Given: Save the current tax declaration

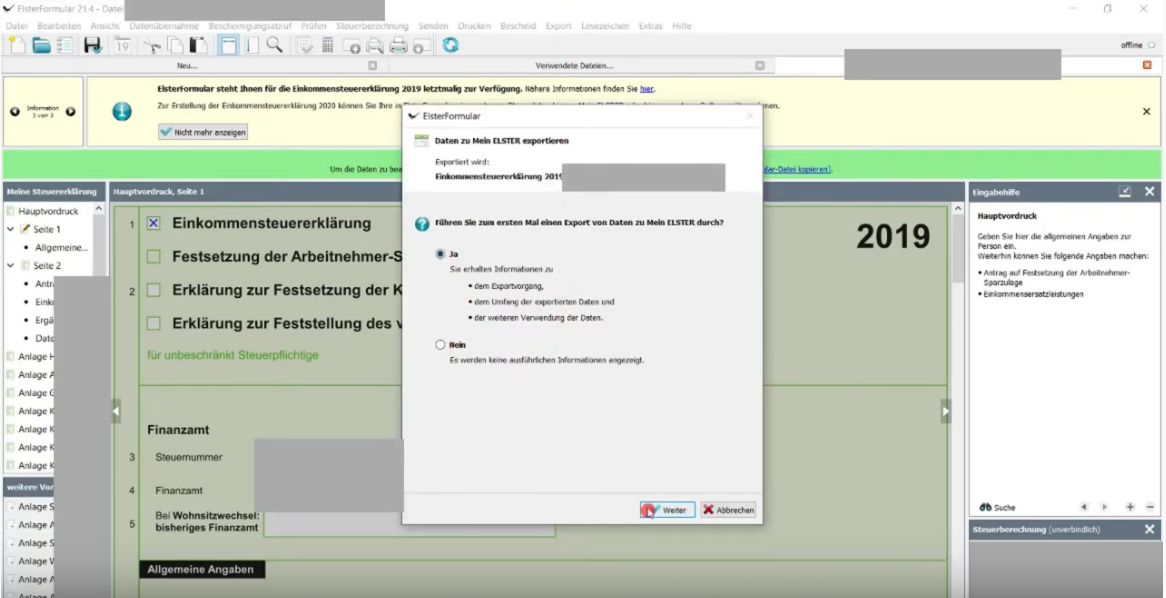Looking at the screenshot, I should tap(92, 45).
